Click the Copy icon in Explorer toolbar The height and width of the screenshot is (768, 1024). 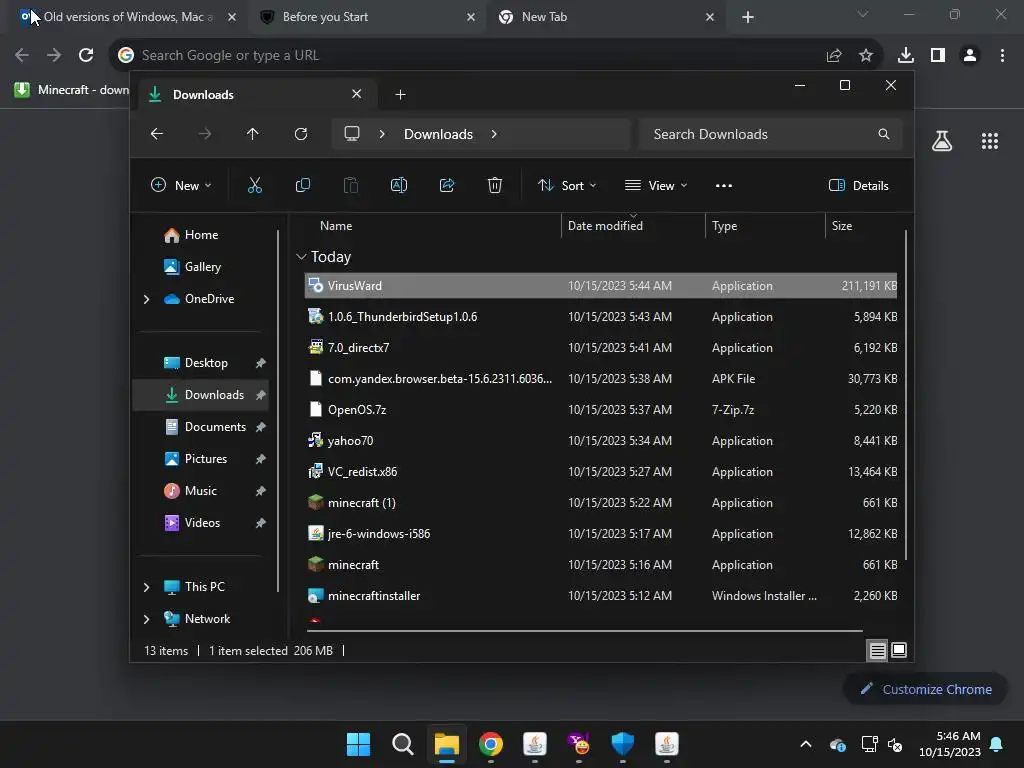pyautogui.click(x=303, y=185)
